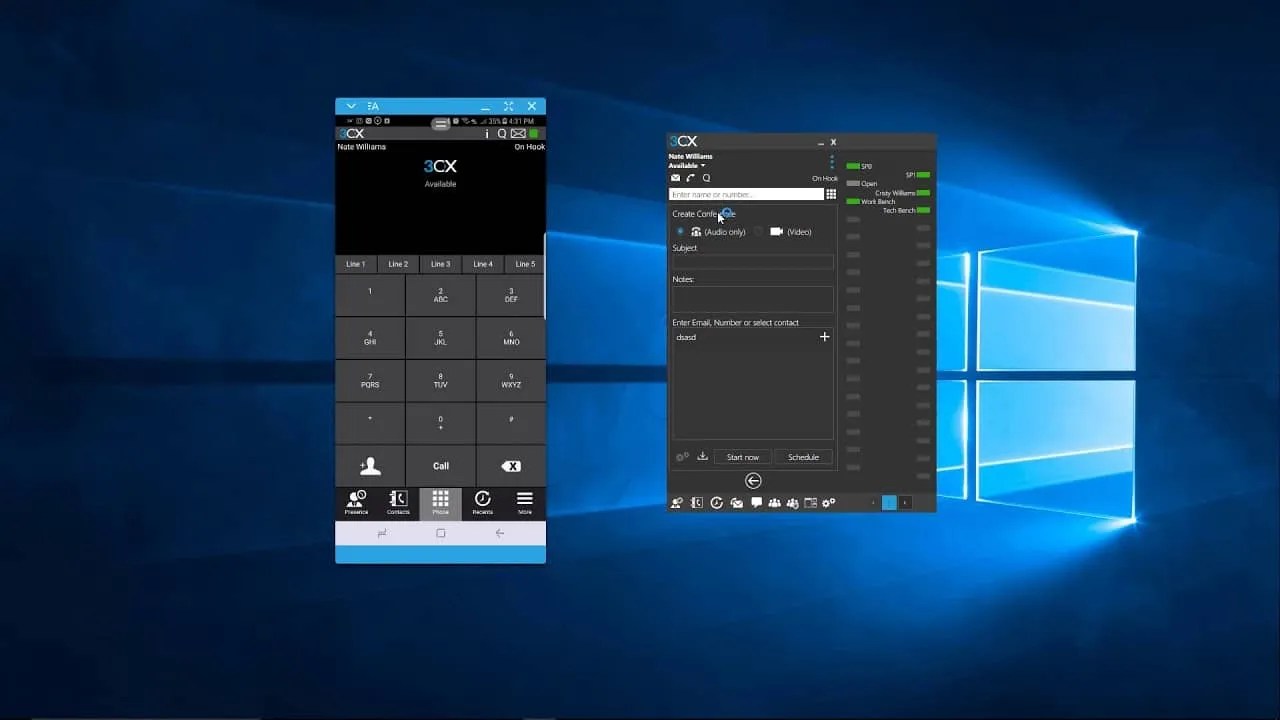
Task: Tap the search icon in phone header
Action: [x=502, y=133]
